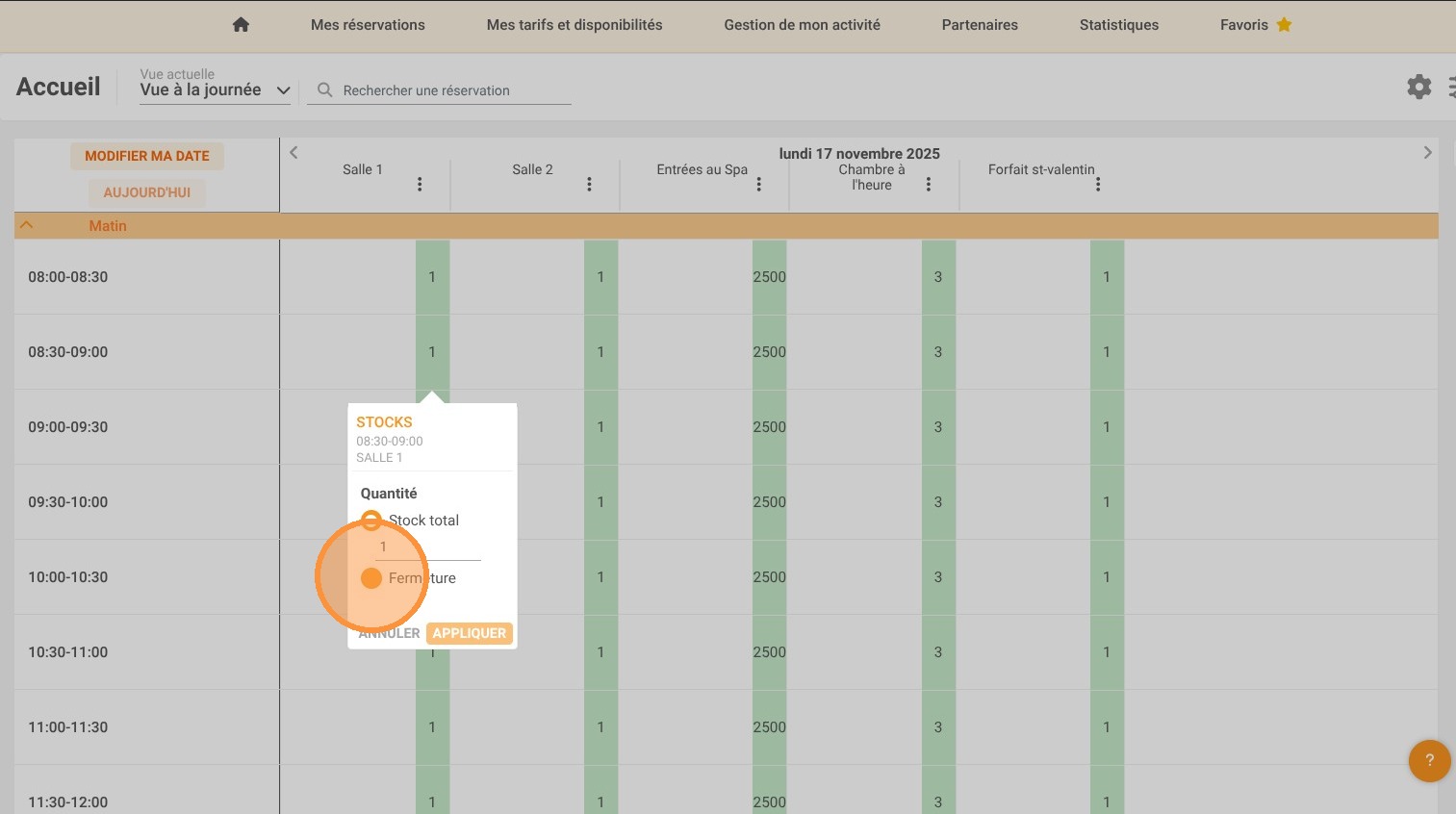Open Partenaires menu
Screen dimensions: 1456x814
pos(980,25)
